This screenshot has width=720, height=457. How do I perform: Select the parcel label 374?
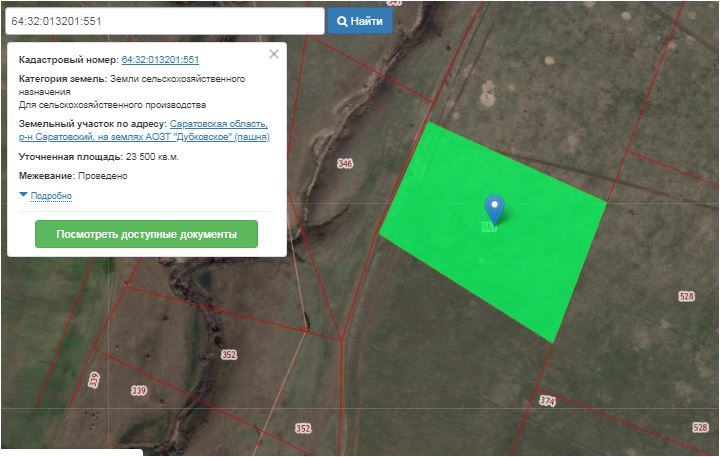pos(547,400)
